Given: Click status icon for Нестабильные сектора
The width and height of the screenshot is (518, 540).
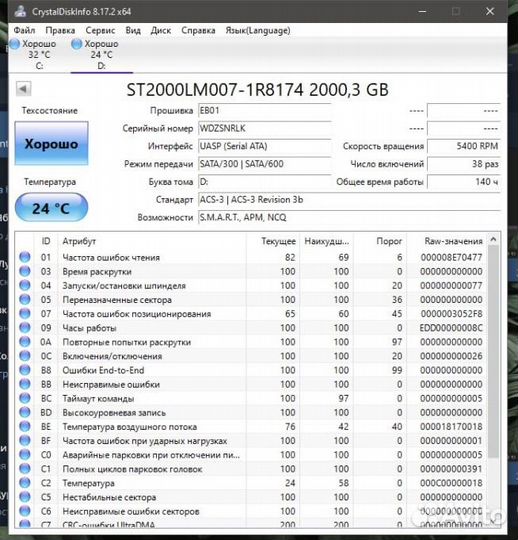Looking at the screenshot, I should [25, 497].
